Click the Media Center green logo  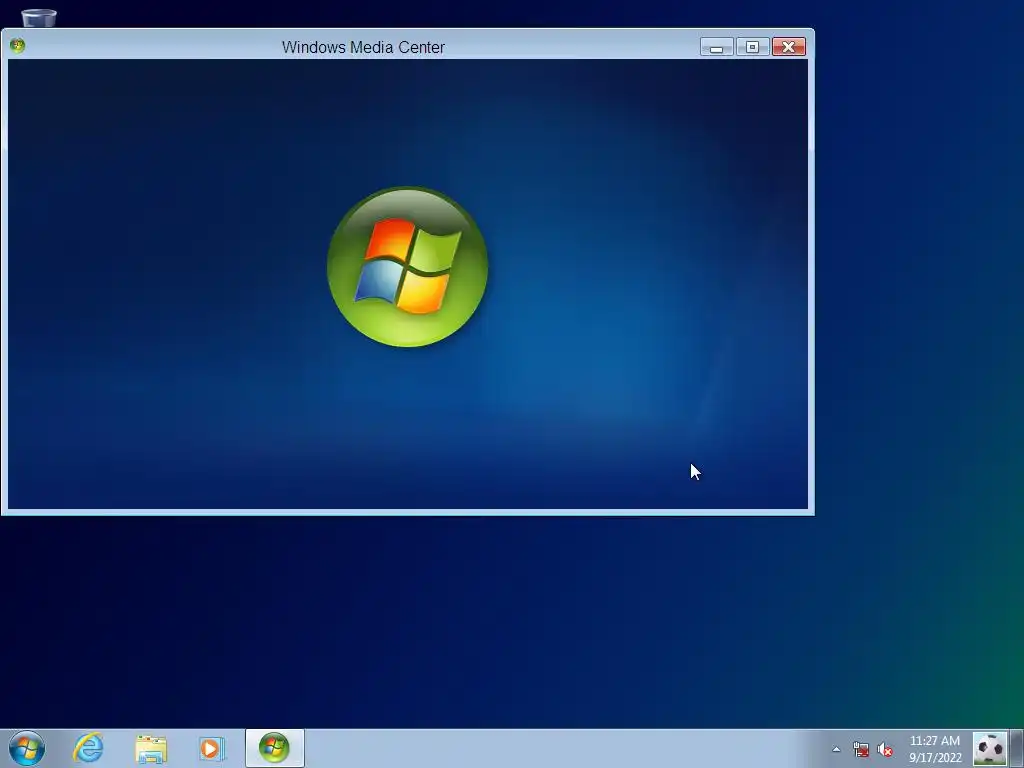point(408,266)
